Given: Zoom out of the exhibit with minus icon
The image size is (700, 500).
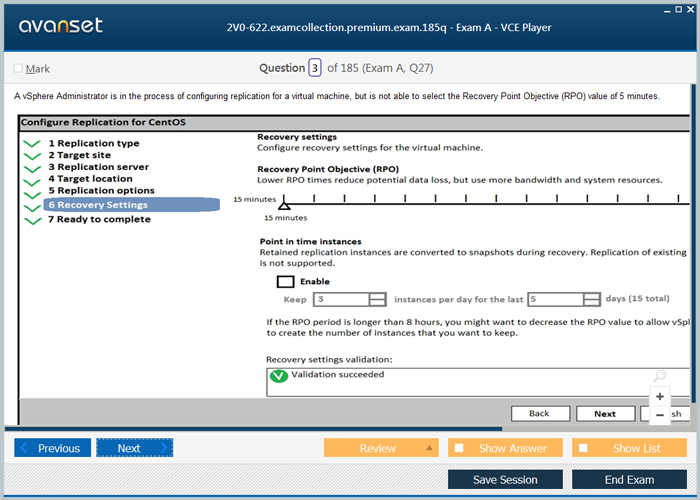Looking at the screenshot, I should [660, 415].
